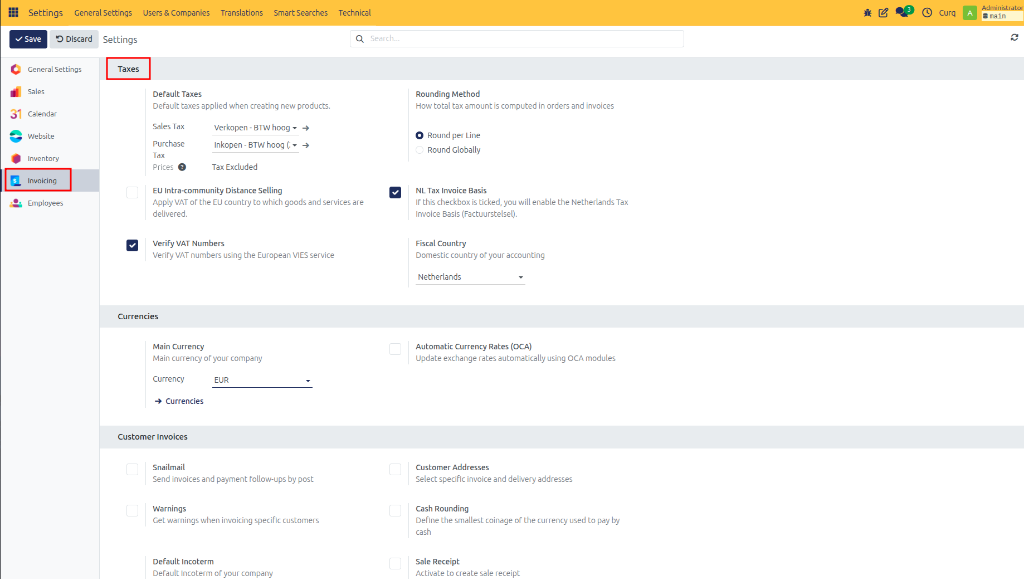Click the Default Incoterm heading
1024x579 pixels.
pyautogui.click(x=183, y=561)
